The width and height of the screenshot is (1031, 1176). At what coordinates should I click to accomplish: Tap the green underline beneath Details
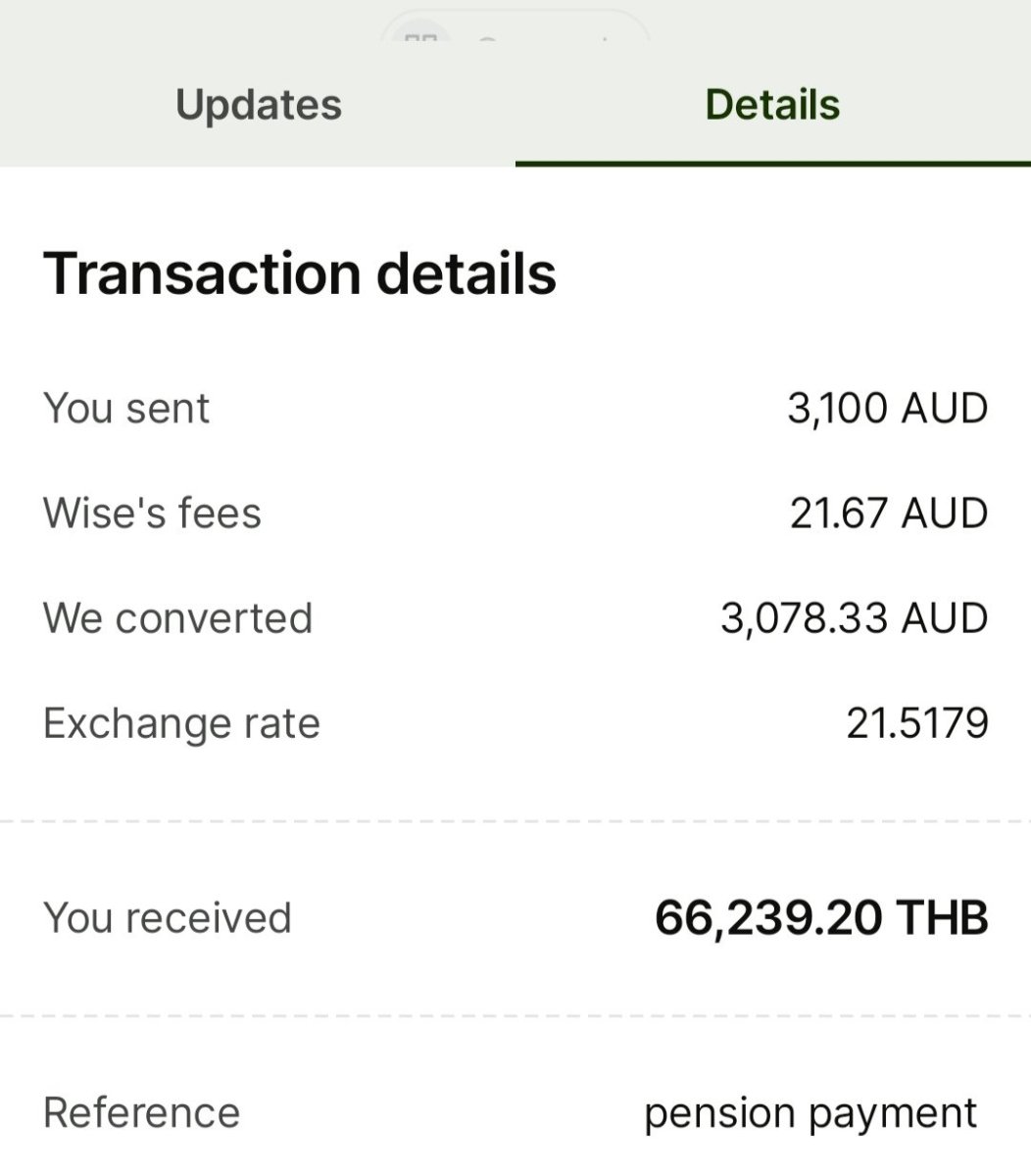[x=773, y=164]
